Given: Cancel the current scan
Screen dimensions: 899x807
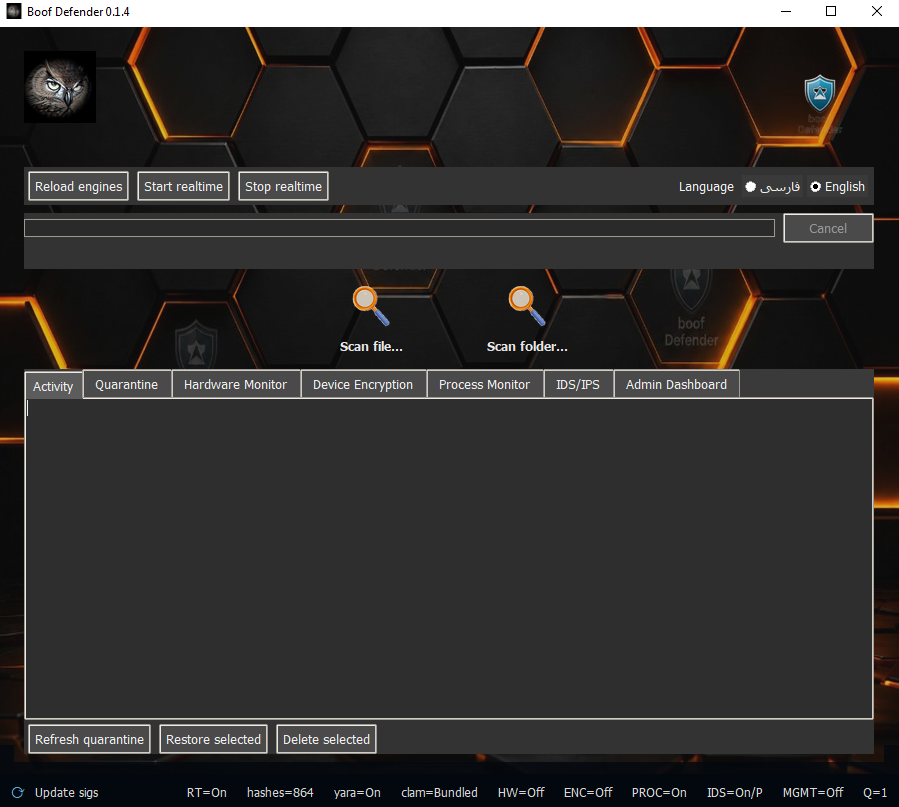Looking at the screenshot, I should [828, 228].
